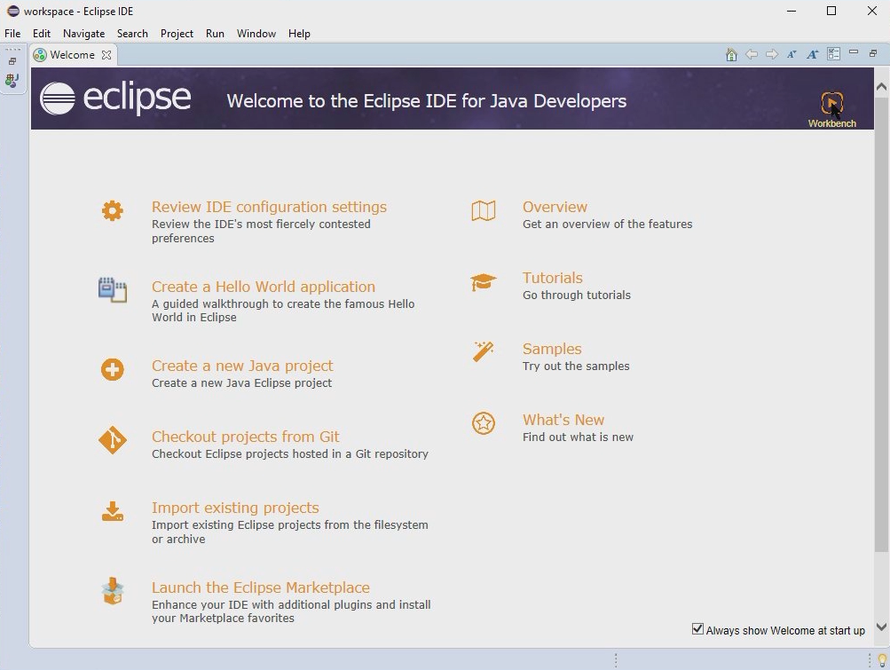Screen dimensions: 890x670
Task: Open the Navigate menu
Action: pyautogui.click(x=84, y=34)
